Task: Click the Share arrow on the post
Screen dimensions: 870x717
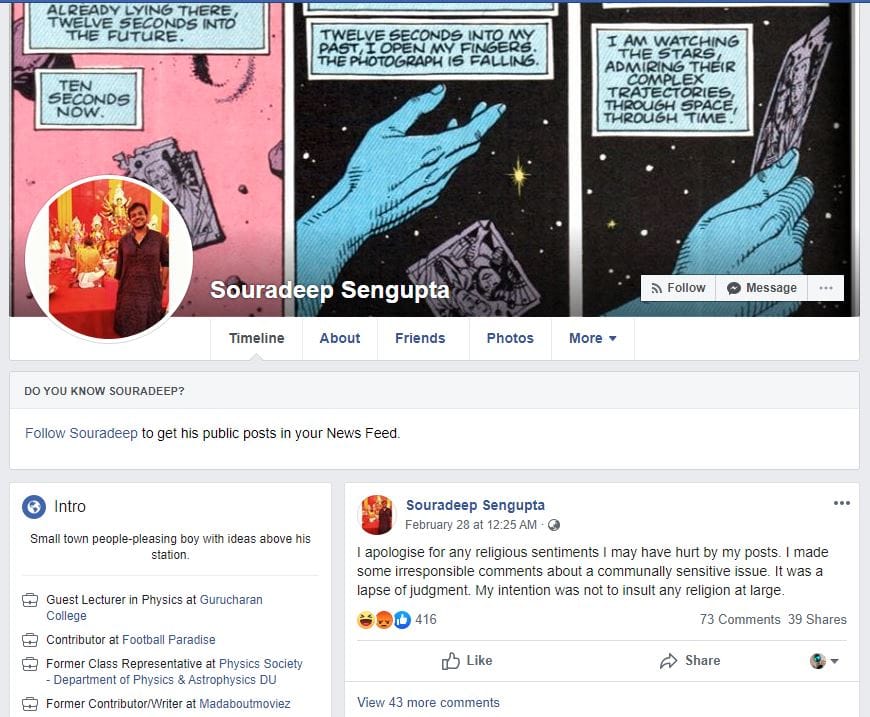Action: coord(668,660)
